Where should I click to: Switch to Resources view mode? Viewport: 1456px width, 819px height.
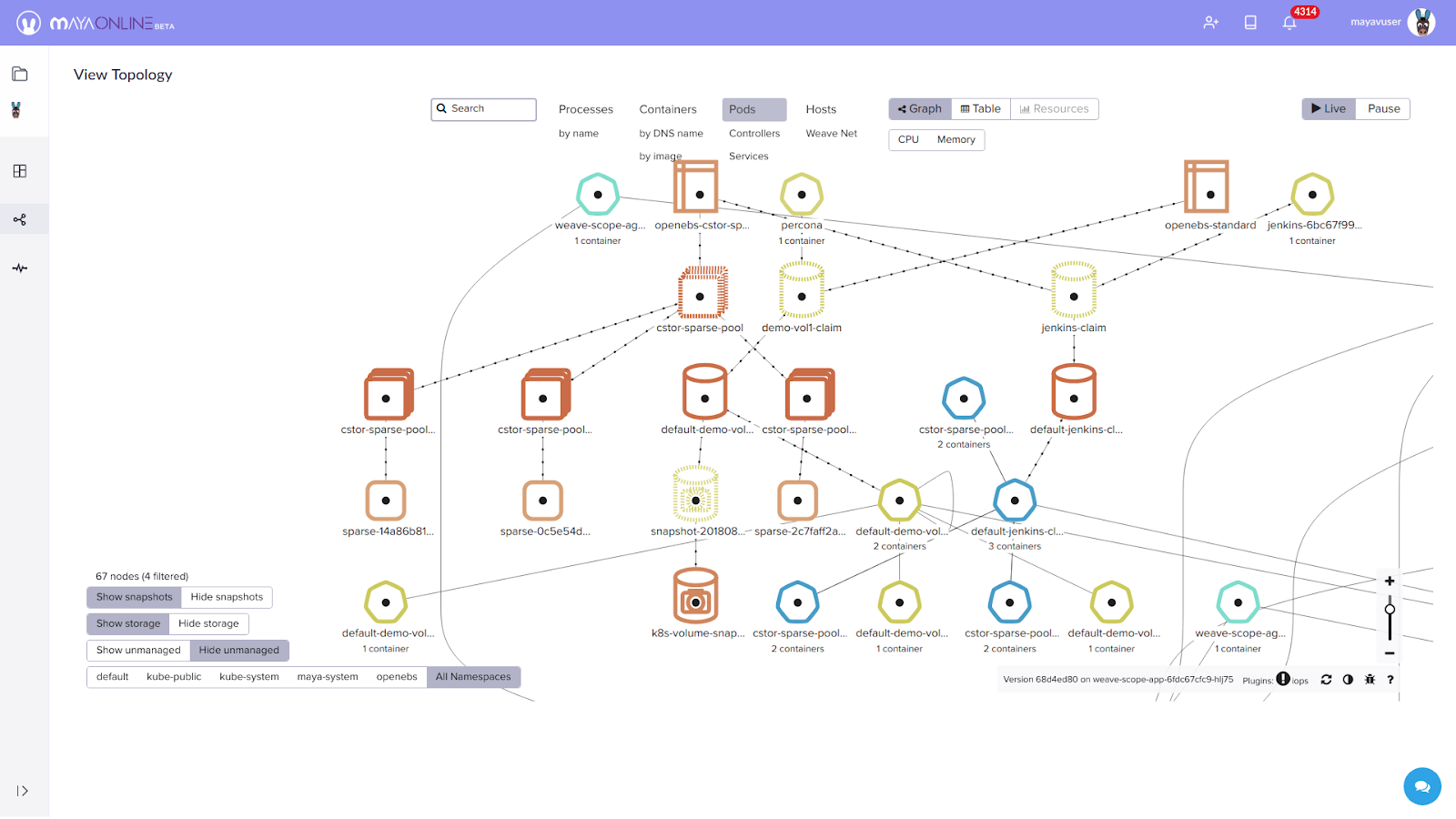(1055, 109)
